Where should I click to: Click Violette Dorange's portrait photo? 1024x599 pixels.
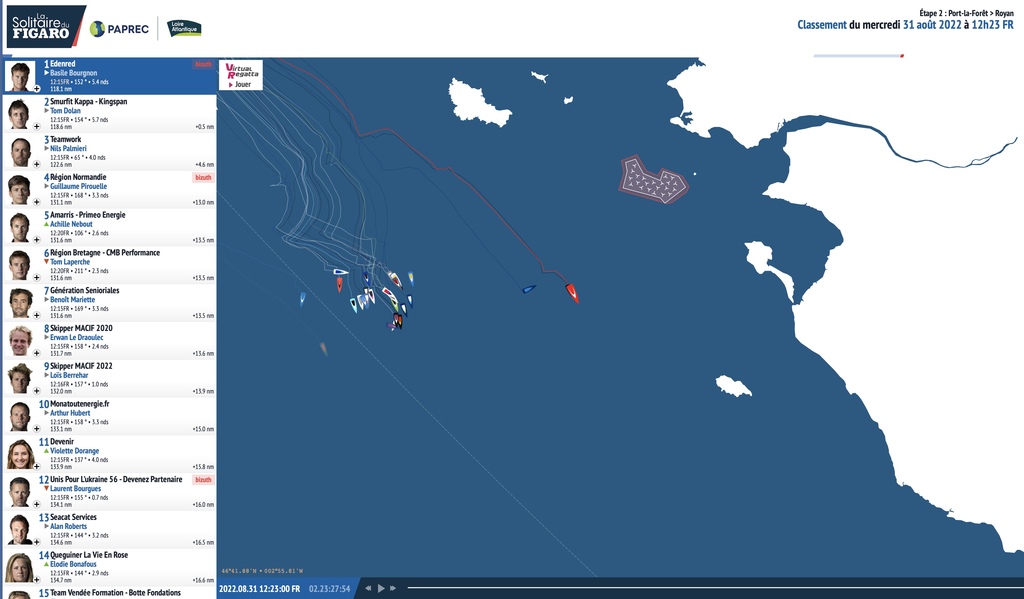click(20, 455)
